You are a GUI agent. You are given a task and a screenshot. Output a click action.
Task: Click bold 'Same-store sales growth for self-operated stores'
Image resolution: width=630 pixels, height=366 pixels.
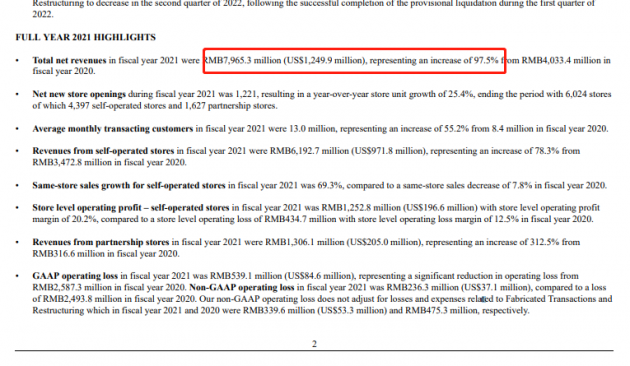coord(129,185)
